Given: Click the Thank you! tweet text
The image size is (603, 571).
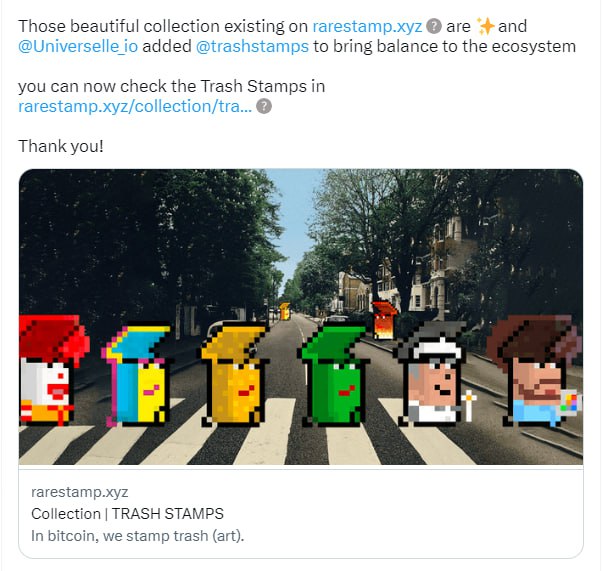Looking at the screenshot, I should coord(61,146).
